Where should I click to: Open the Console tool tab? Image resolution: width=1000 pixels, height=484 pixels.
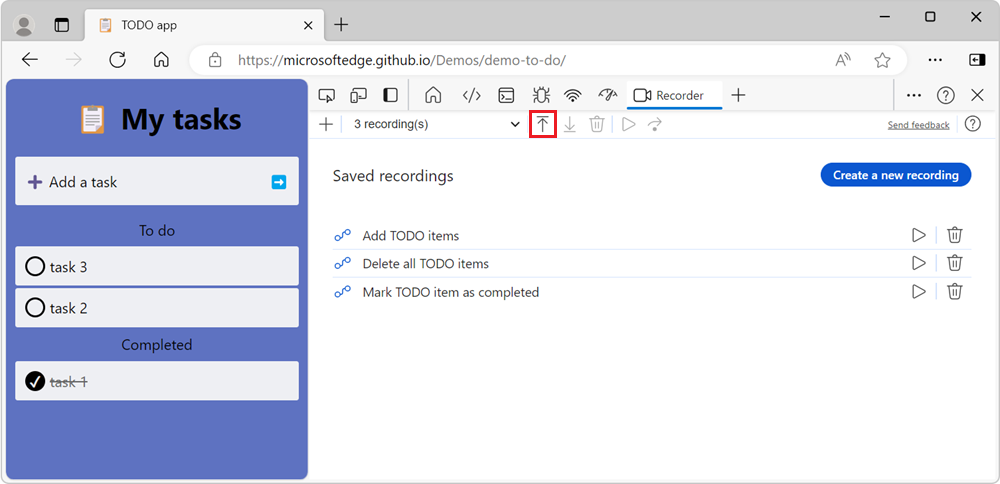(506, 96)
